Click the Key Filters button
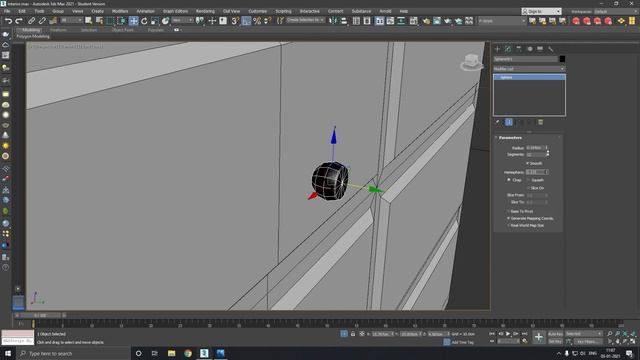 coord(587,341)
